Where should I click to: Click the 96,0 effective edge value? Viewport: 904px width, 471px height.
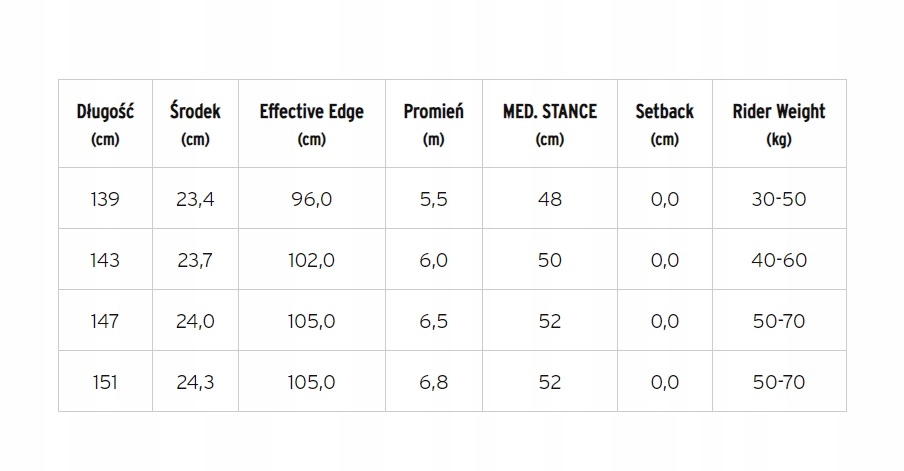[x=311, y=199]
